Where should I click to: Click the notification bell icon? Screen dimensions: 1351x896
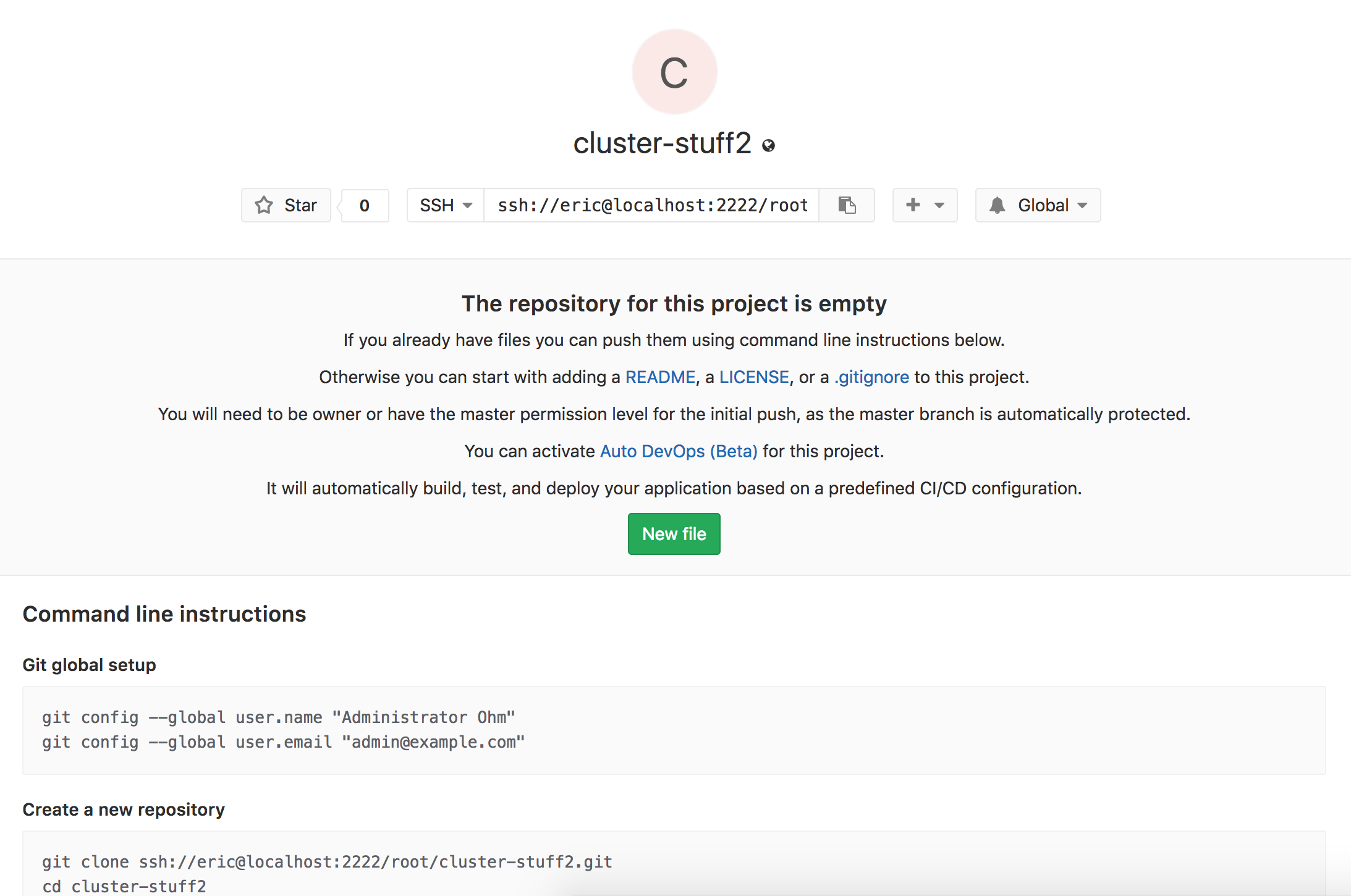[x=997, y=205]
